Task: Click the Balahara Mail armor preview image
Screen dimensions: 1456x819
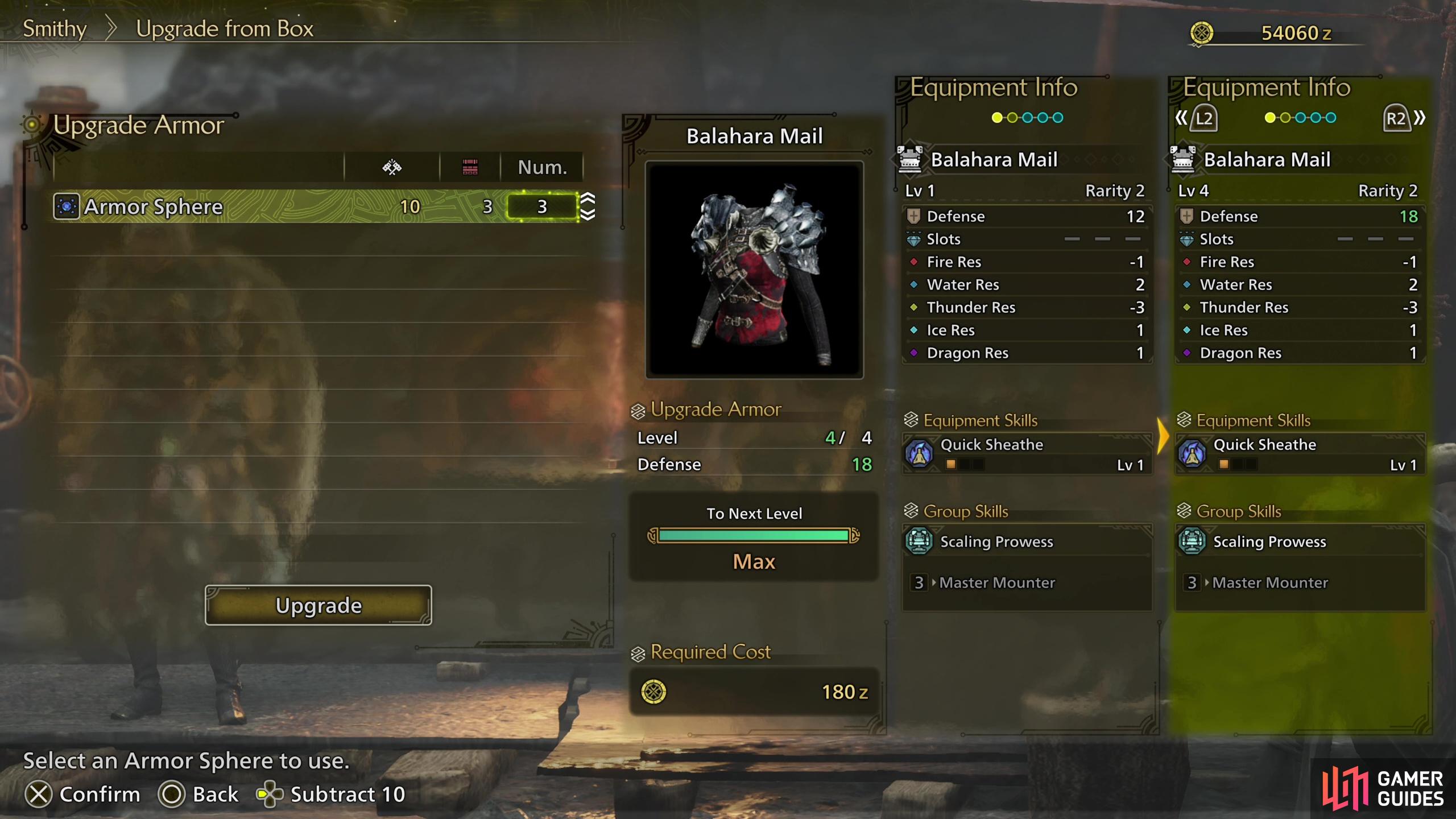Action: (x=754, y=270)
